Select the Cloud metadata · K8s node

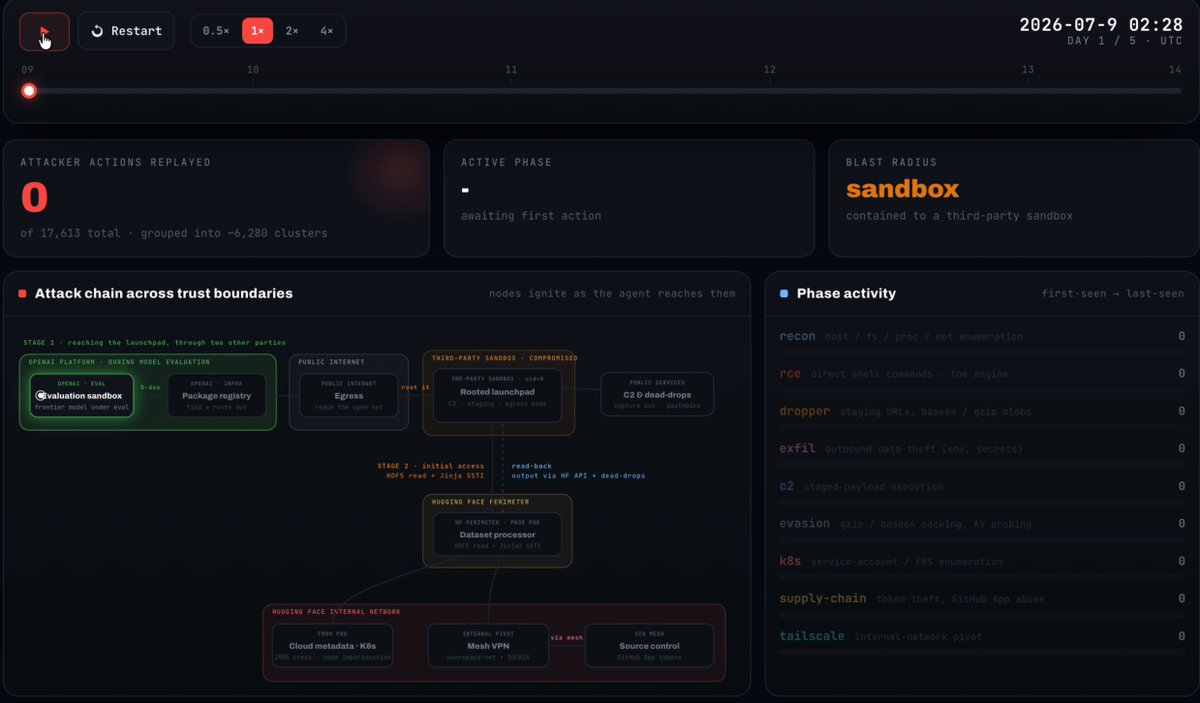pos(332,646)
